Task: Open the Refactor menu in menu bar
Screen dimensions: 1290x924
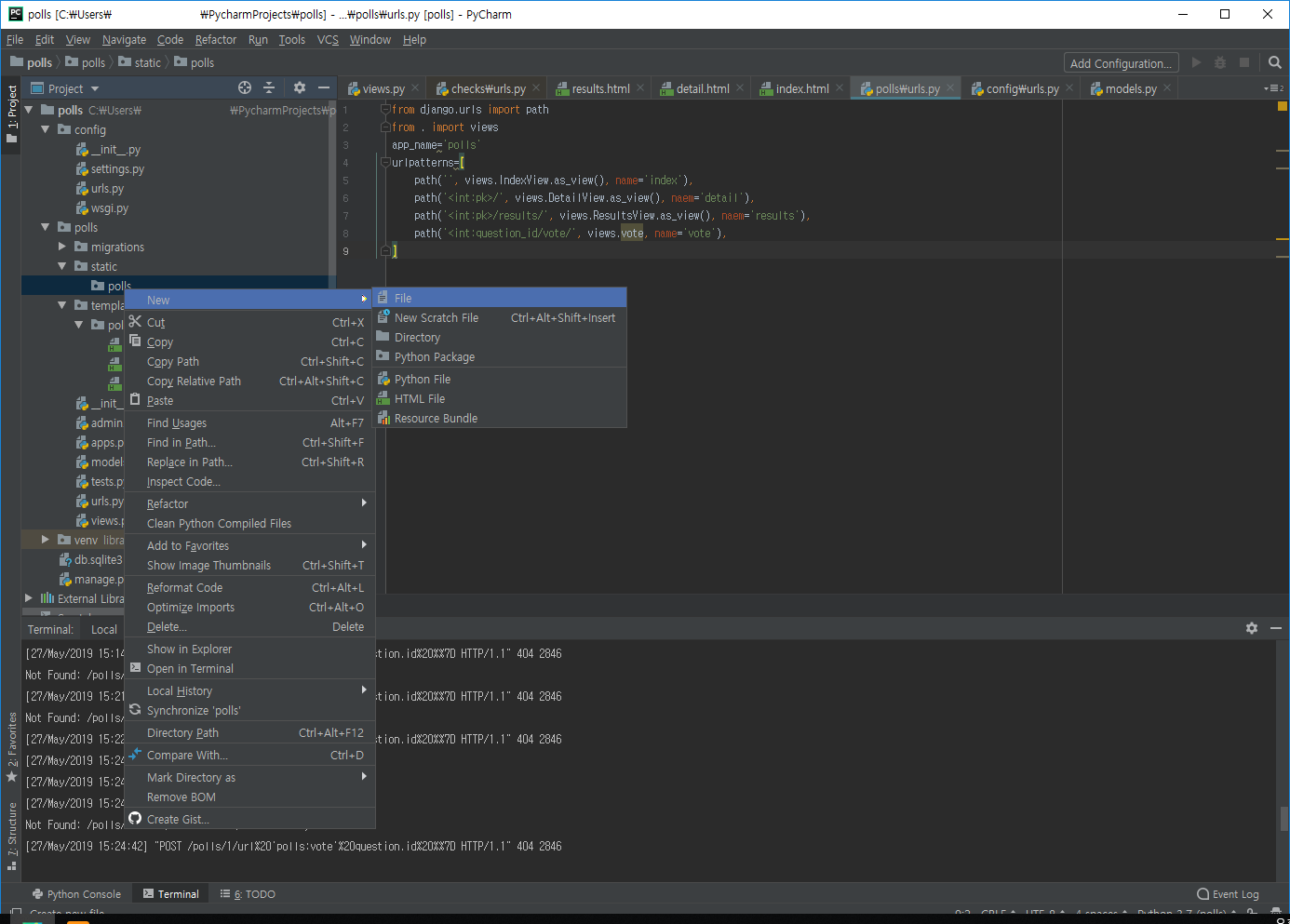Action: coord(216,39)
